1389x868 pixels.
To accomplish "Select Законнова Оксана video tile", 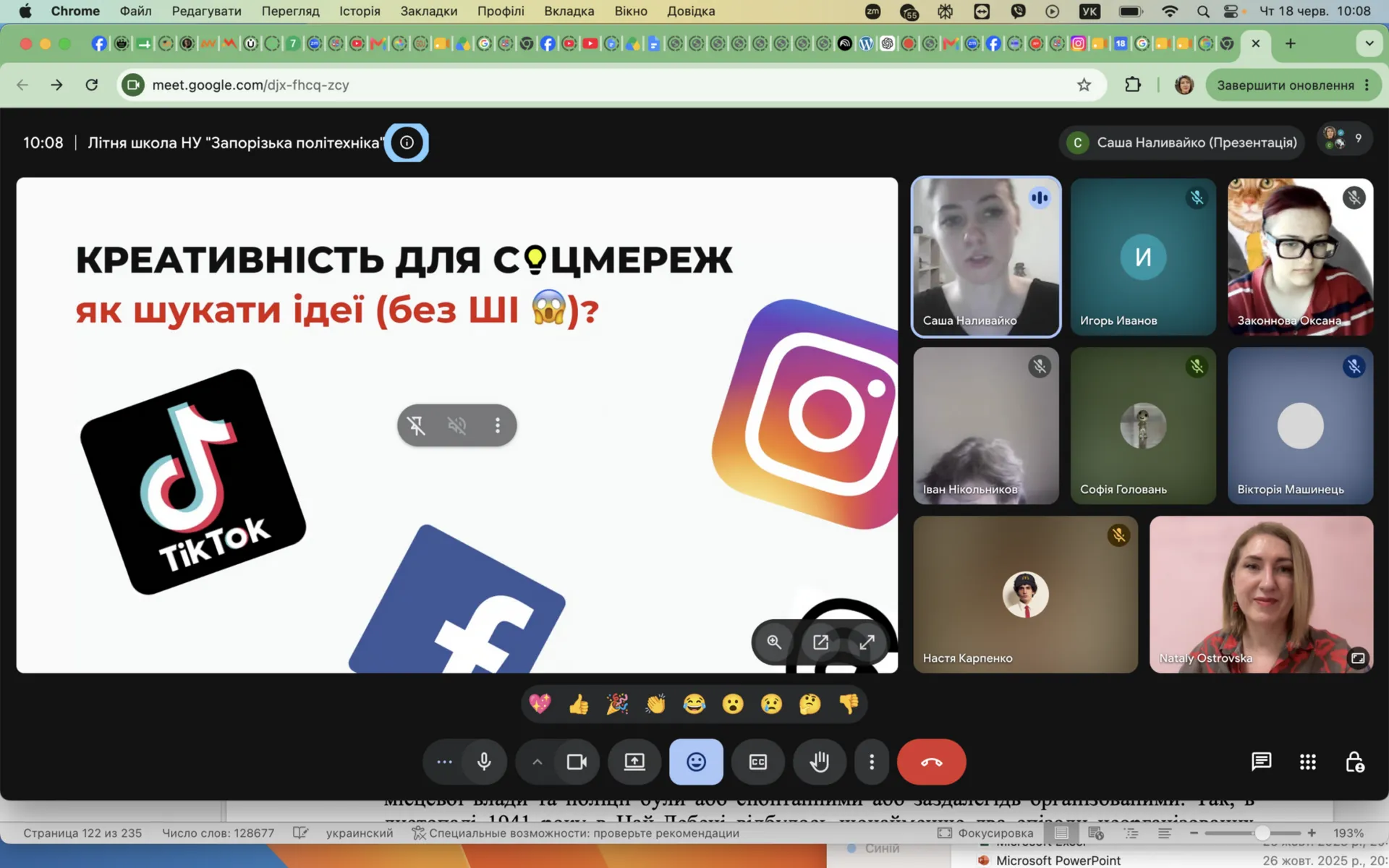I will pos(1300,257).
